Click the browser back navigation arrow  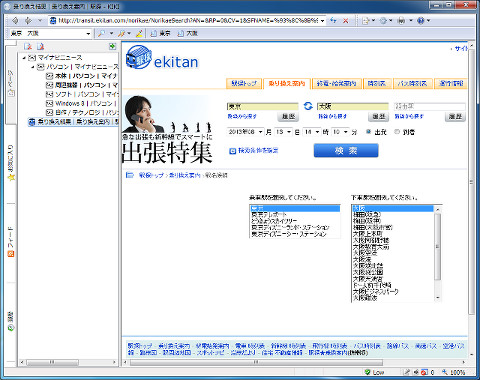click(15, 21)
